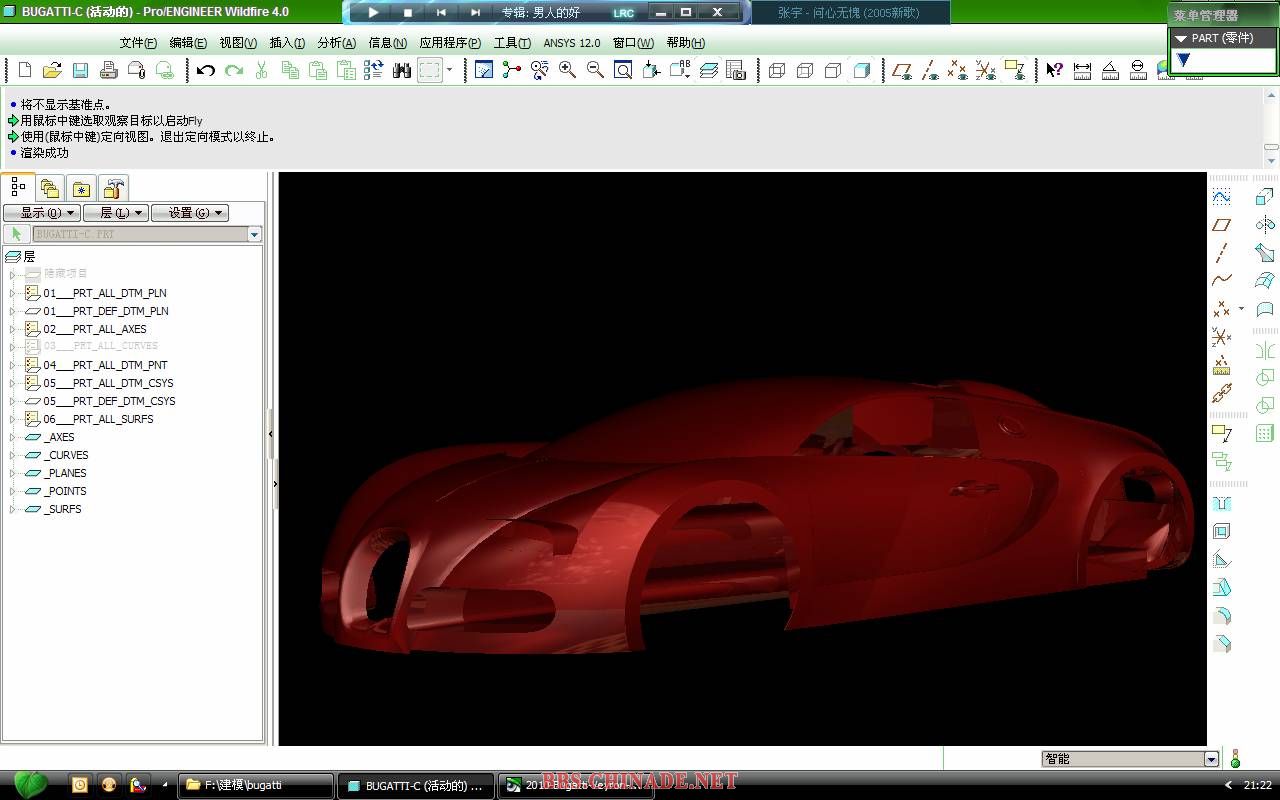Open the 智能 selection filter dropdown

click(1212, 759)
